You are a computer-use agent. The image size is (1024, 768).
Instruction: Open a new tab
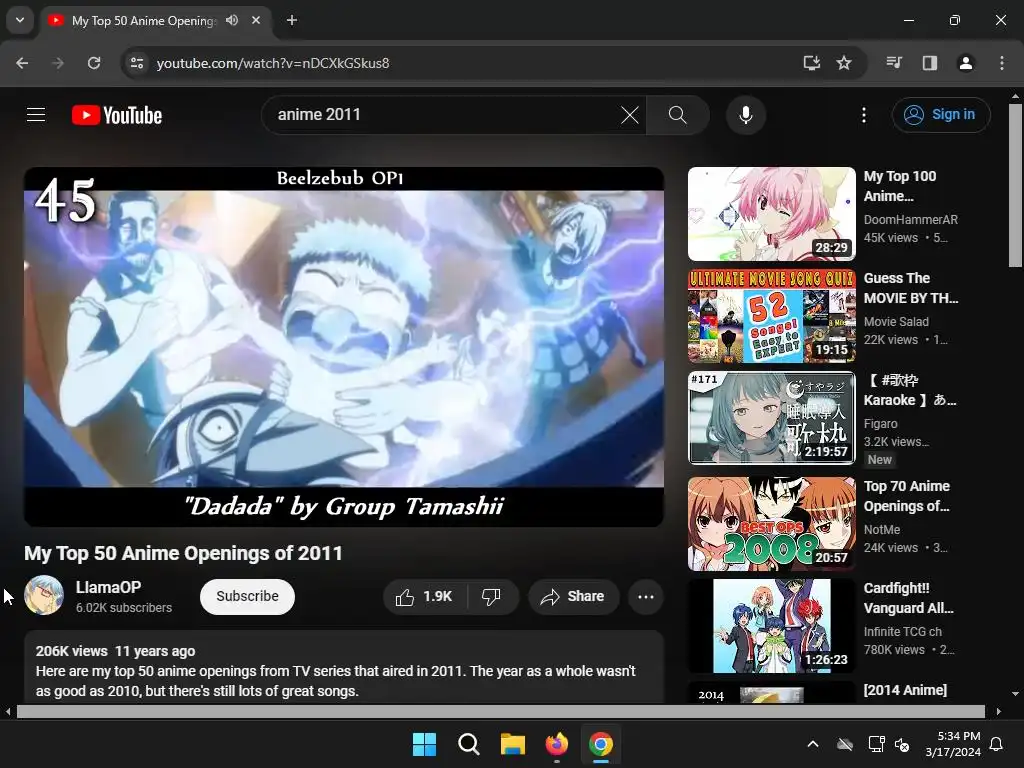pos(292,20)
